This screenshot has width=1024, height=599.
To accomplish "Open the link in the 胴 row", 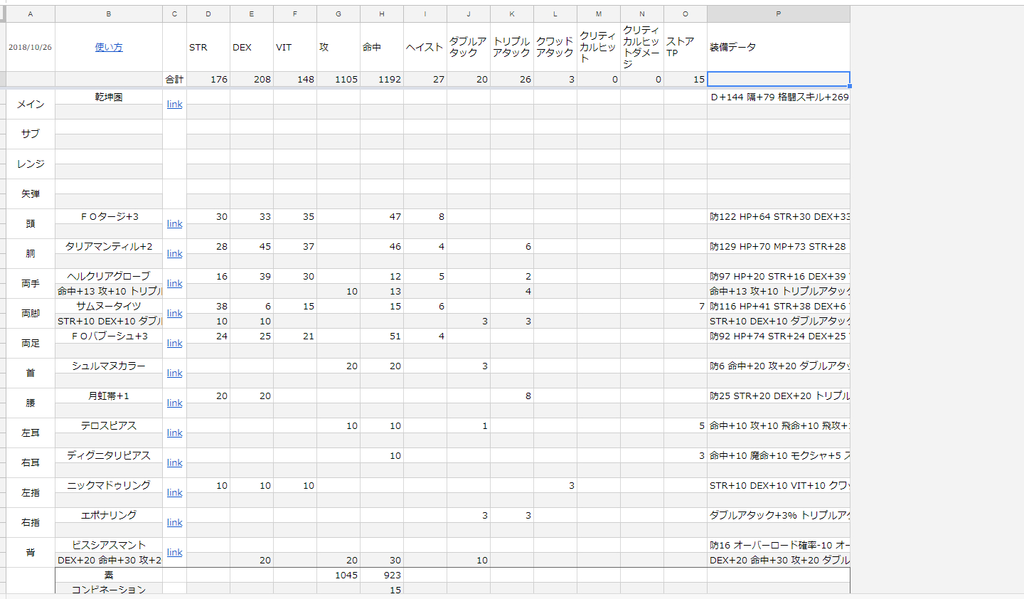I will click(174, 253).
